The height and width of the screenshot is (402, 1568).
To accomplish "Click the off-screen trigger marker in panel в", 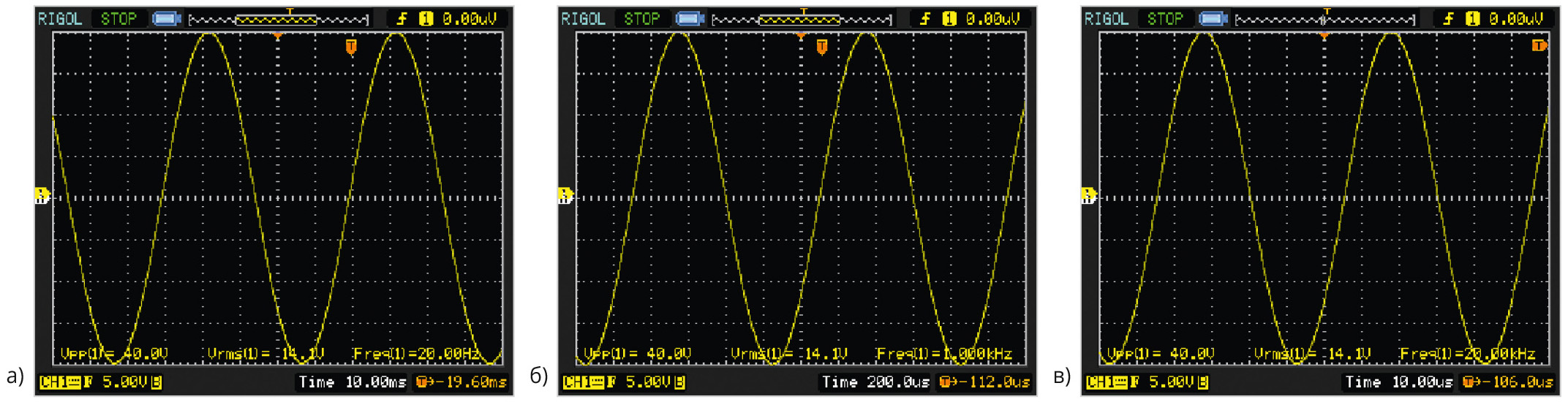I will coord(1539,46).
